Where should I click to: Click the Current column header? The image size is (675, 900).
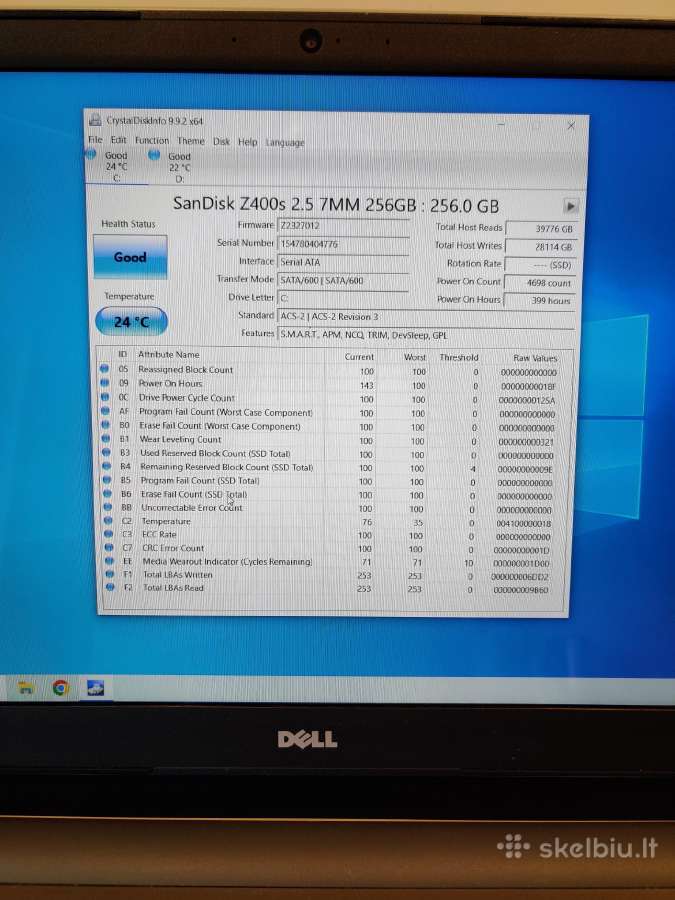[x=359, y=356]
